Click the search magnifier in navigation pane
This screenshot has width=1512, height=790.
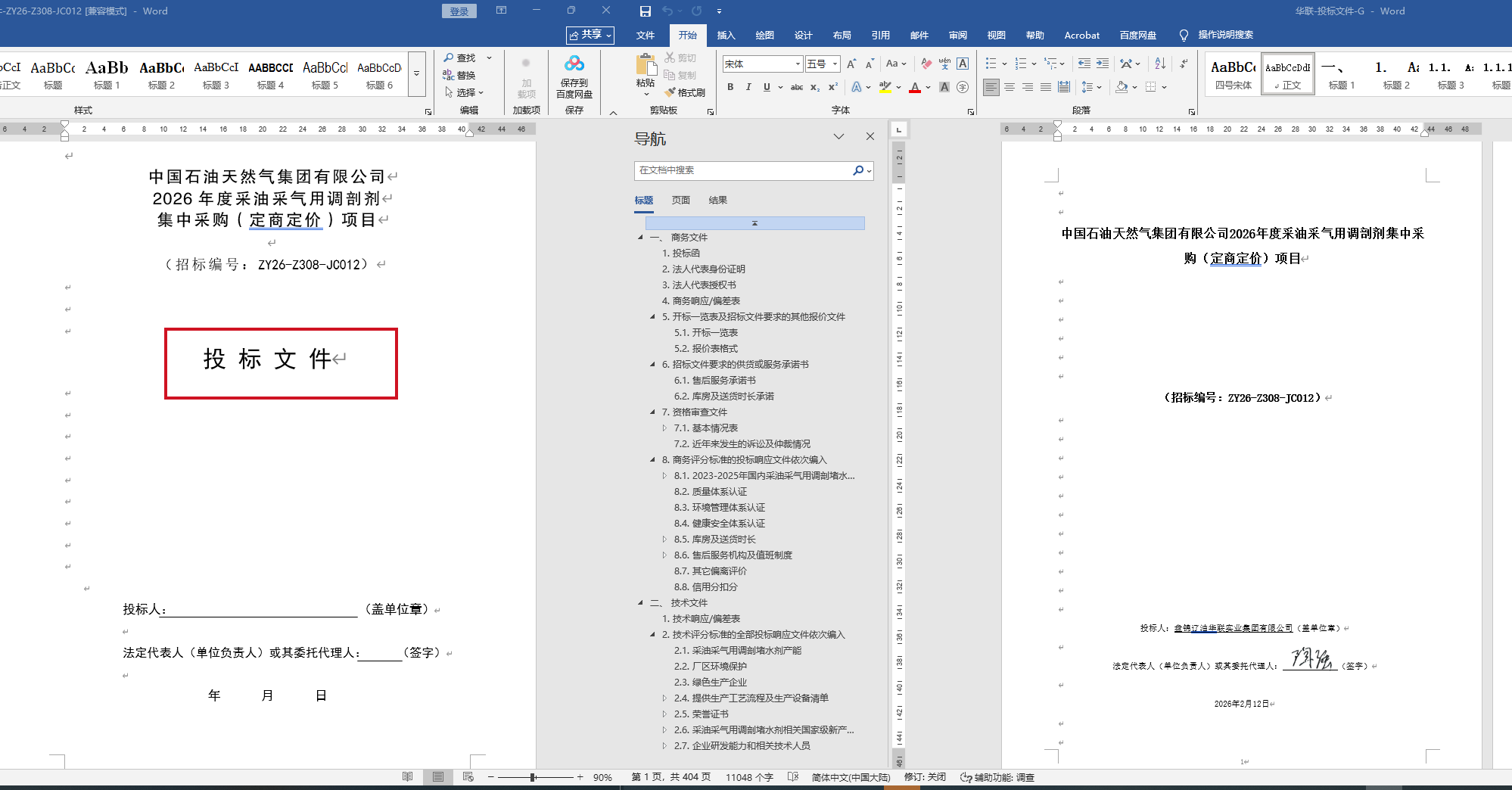(x=857, y=170)
